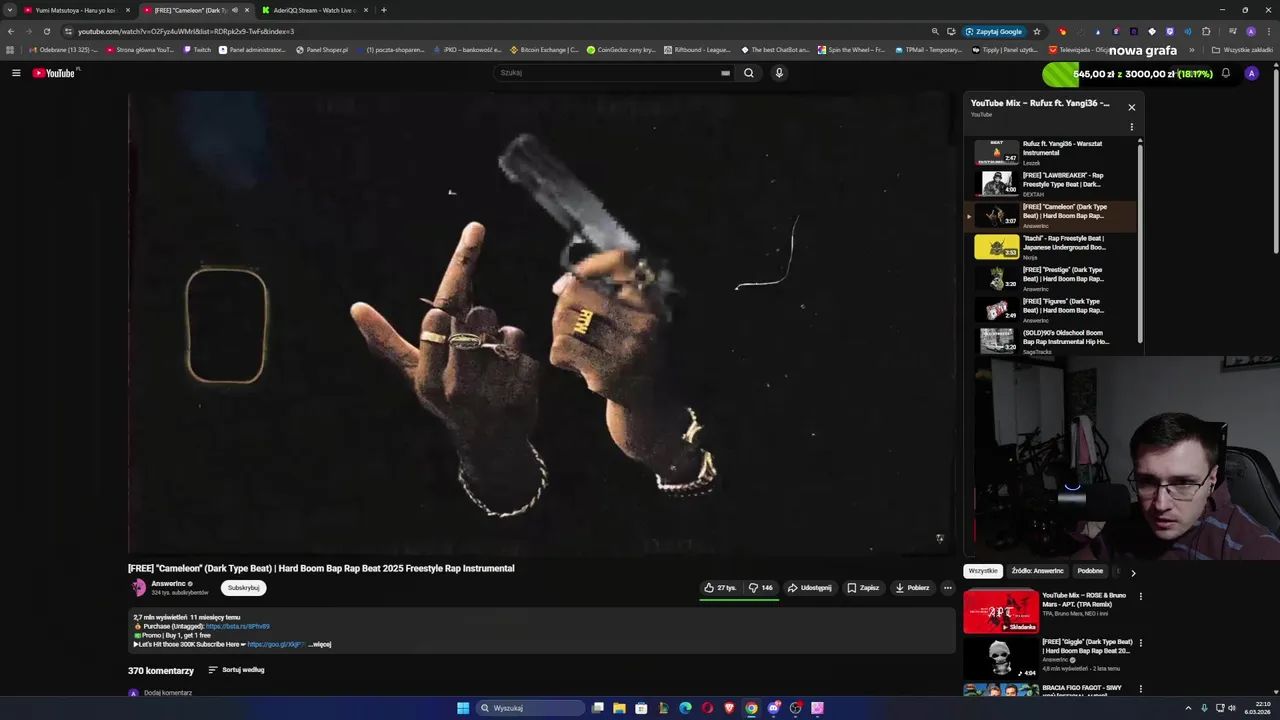Image resolution: width=1280 pixels, height=720 pixels.
Task: Open Windows Start menu
Action: pyautogui.click(x=463, y=708)
